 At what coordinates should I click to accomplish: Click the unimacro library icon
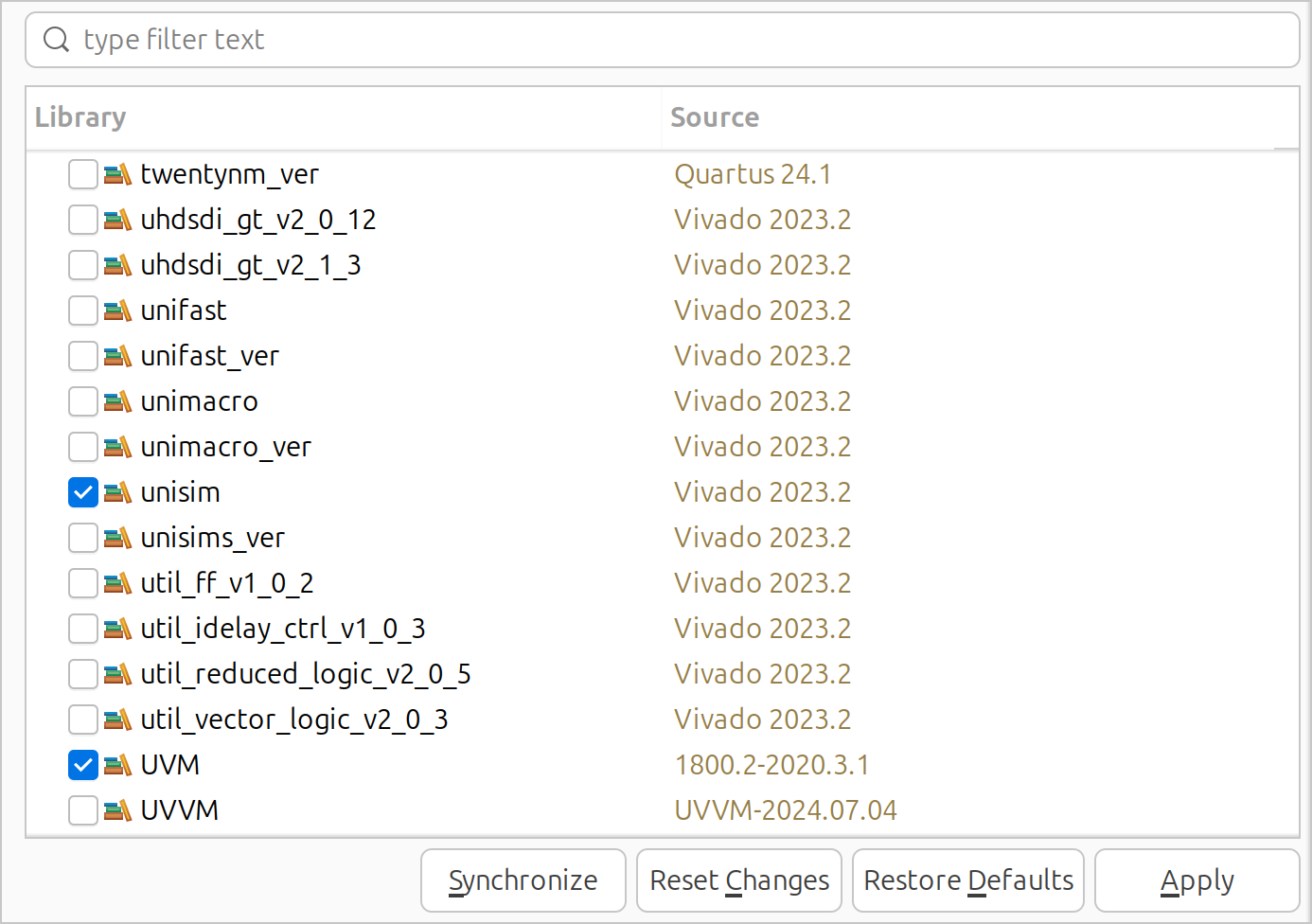[117, 401]
